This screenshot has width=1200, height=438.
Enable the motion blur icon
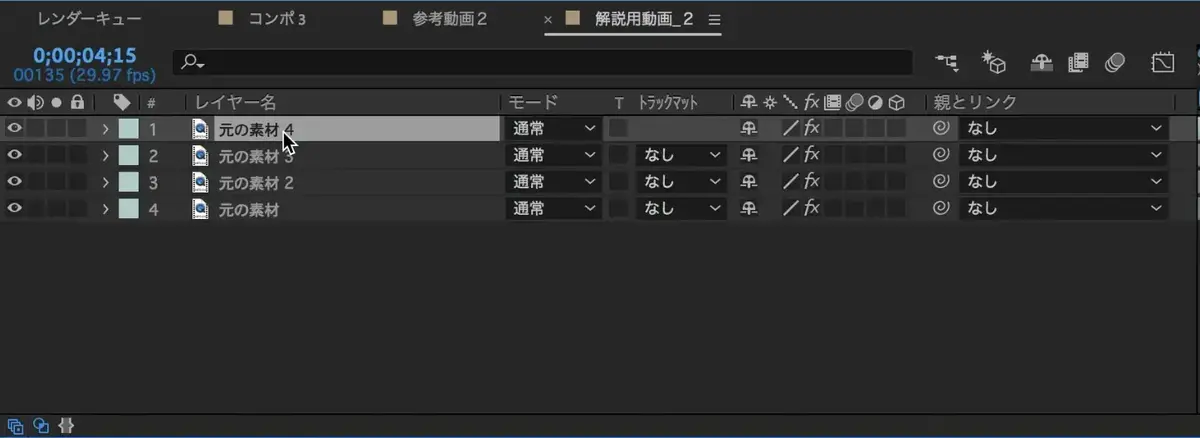point(1115,62)
